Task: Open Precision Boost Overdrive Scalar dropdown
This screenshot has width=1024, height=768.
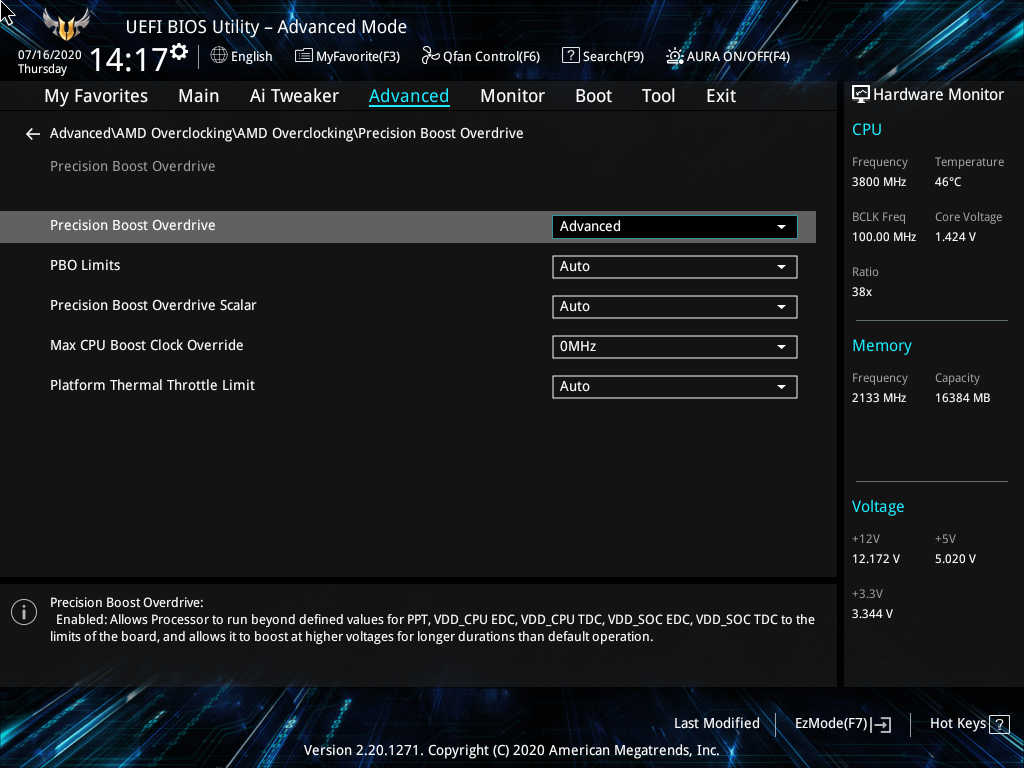Action: pyautogui.click(x=675, y=307)
